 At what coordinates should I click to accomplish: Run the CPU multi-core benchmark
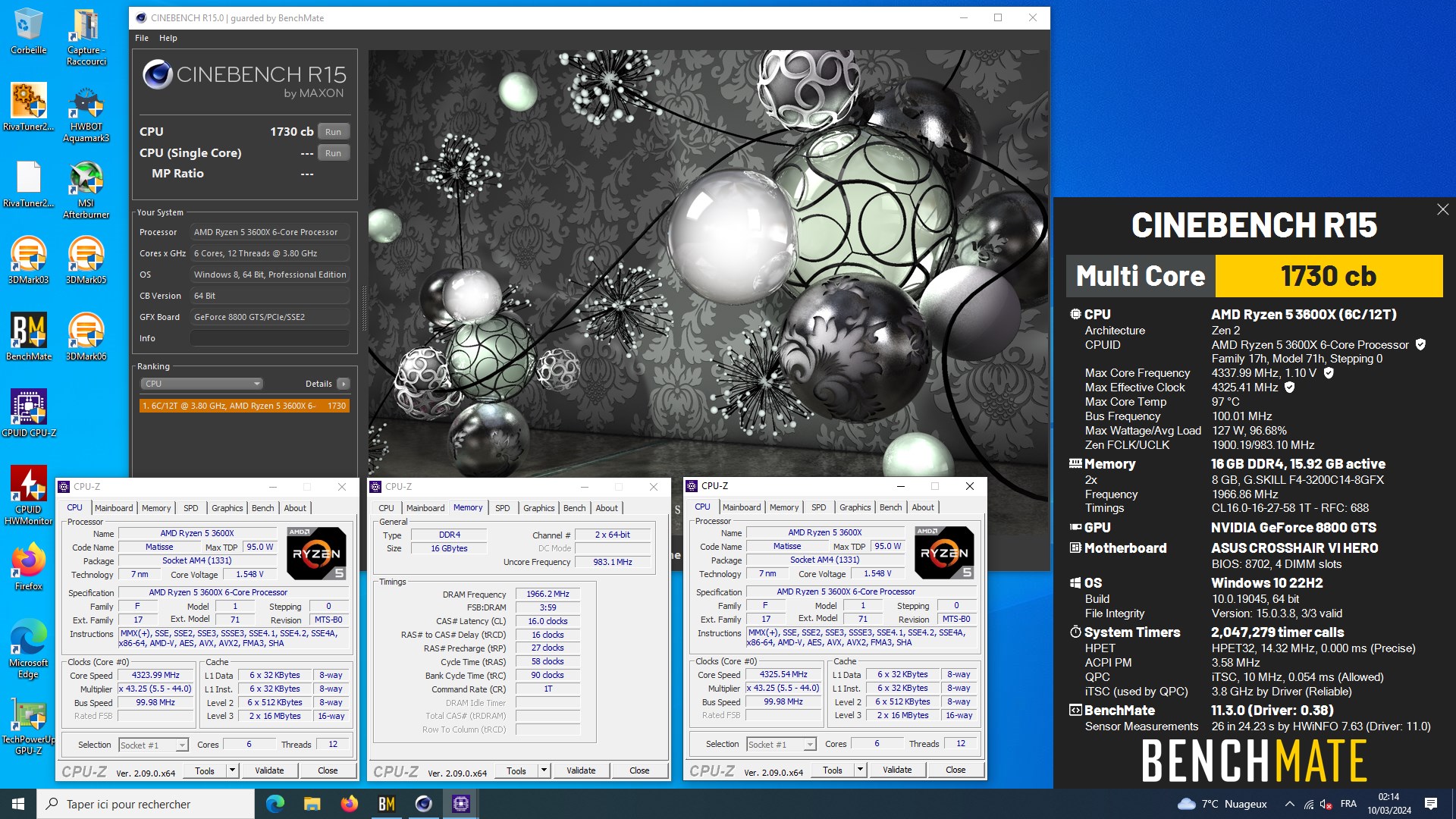[x=334, y=132]
